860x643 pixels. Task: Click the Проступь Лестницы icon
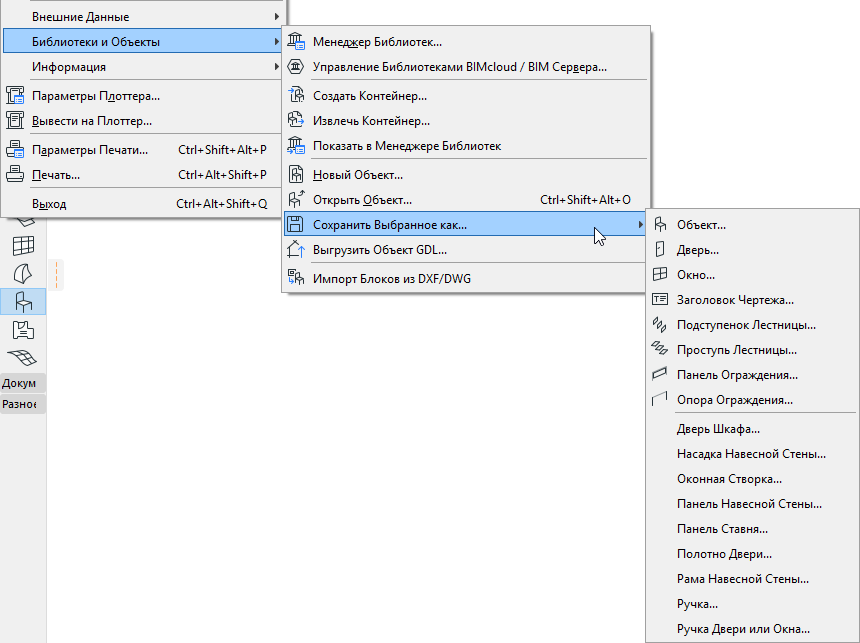point(660,349)
